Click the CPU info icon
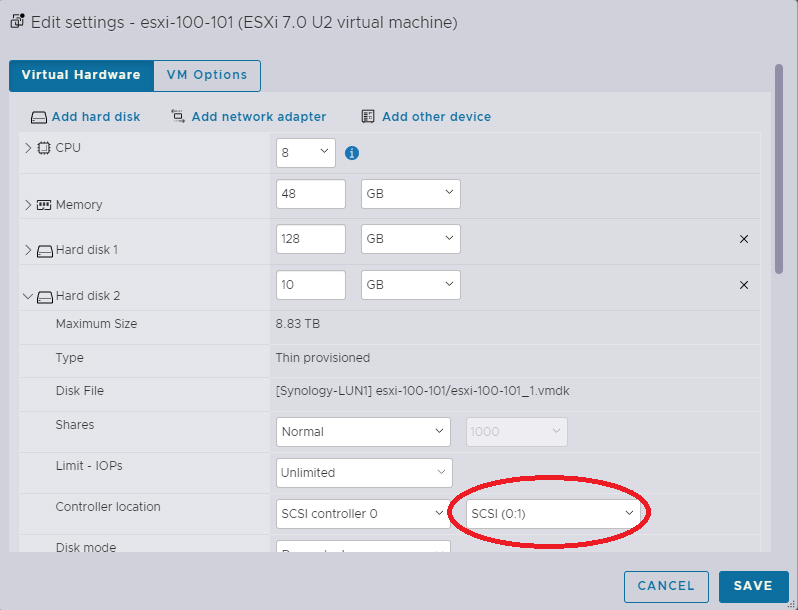The image size is (798, 610). coord(352,153)
